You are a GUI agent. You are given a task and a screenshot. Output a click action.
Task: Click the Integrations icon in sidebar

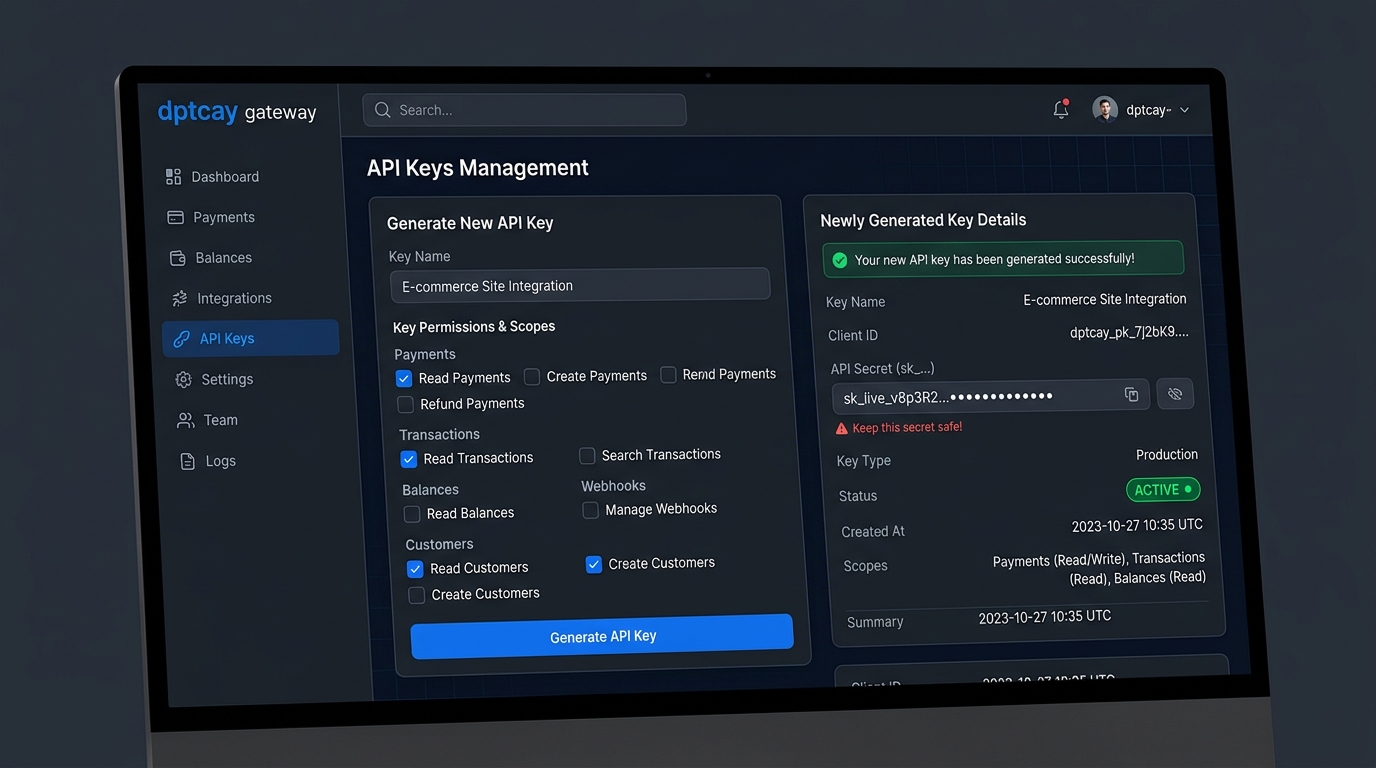pyautogui.click(x=179, y=298)
